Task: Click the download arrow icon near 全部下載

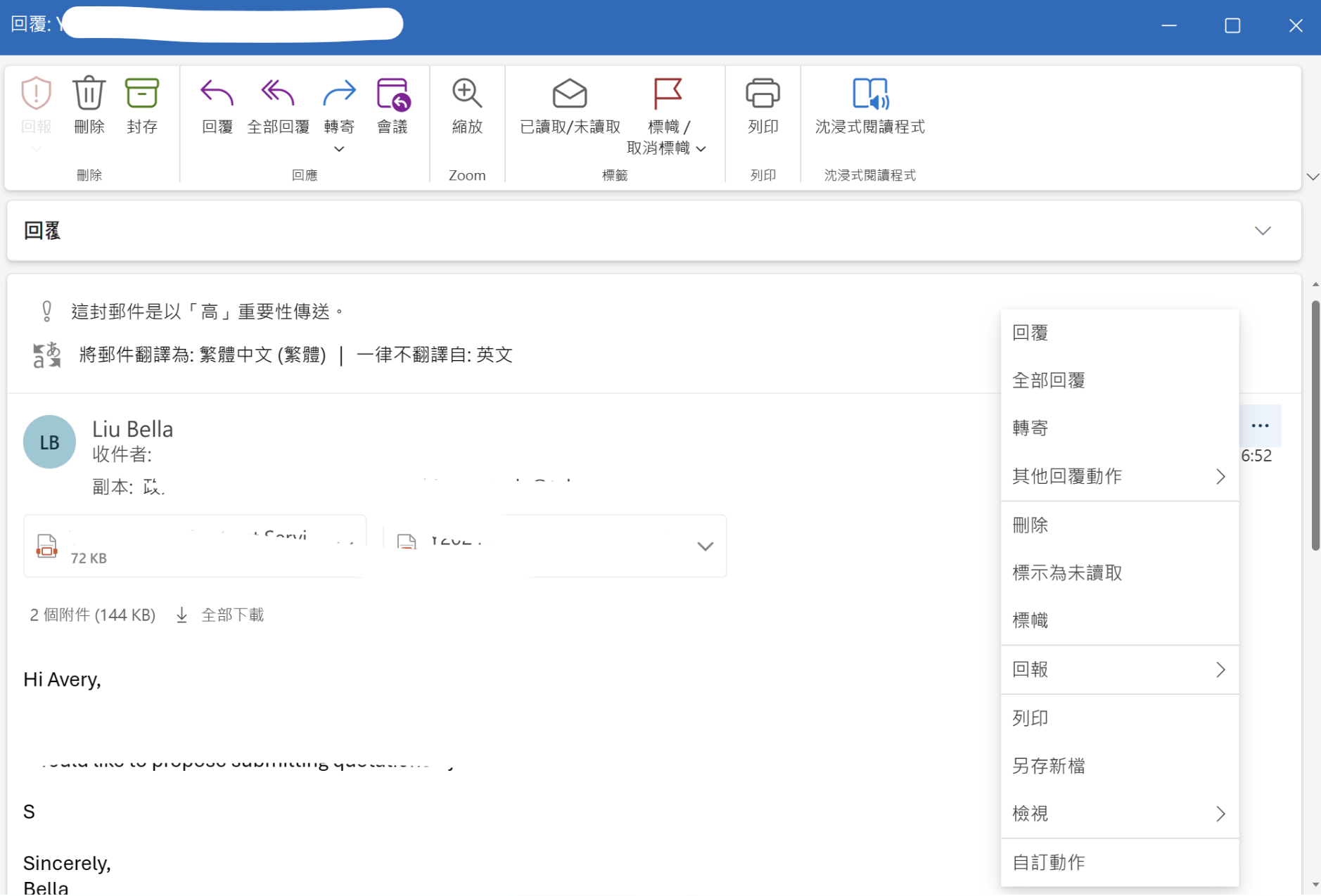Action: (x=181, y=615)
